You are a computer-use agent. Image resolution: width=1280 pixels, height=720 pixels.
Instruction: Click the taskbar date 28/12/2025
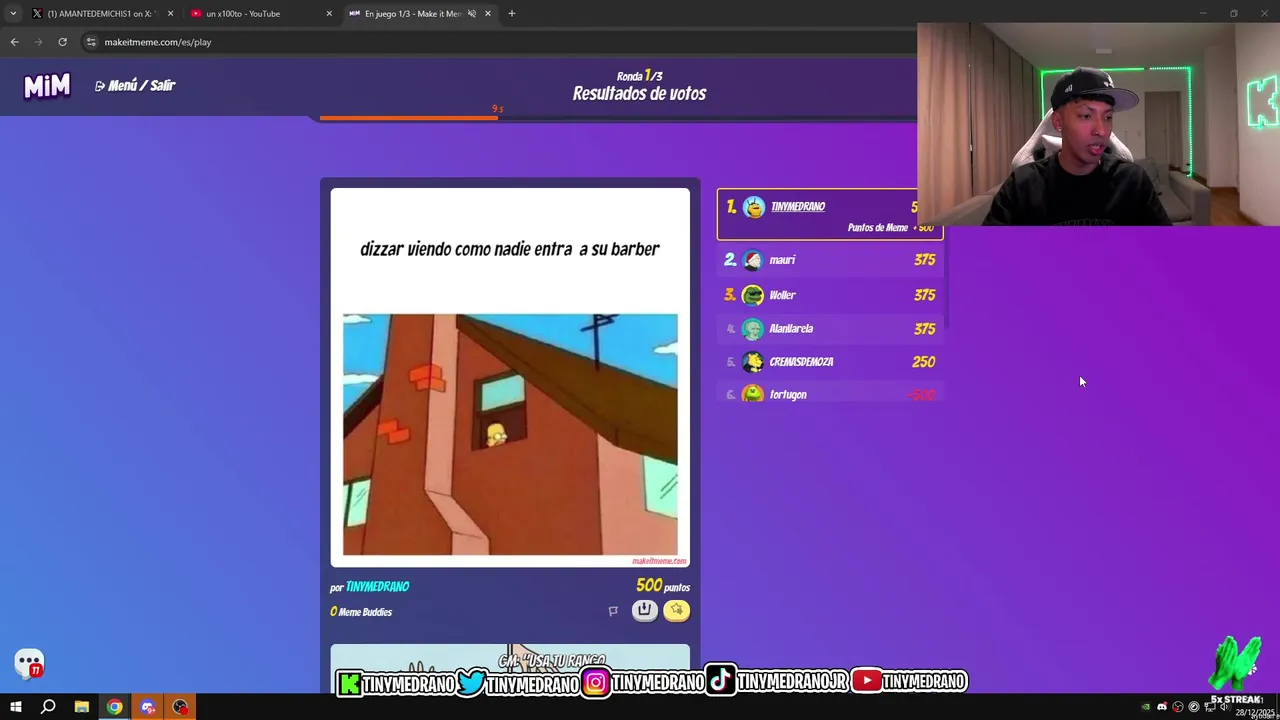1255,712
